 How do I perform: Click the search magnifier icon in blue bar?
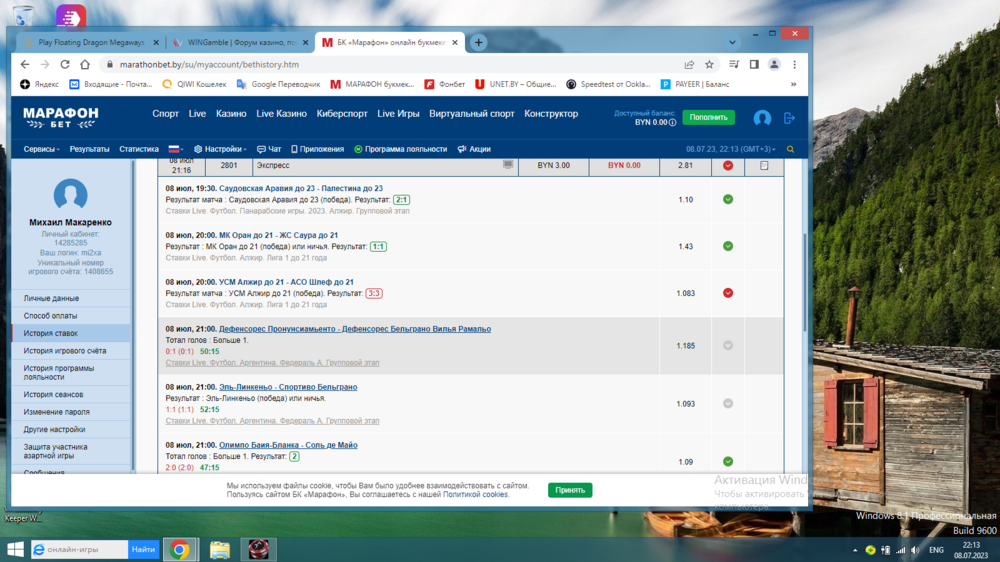point(790,149)
